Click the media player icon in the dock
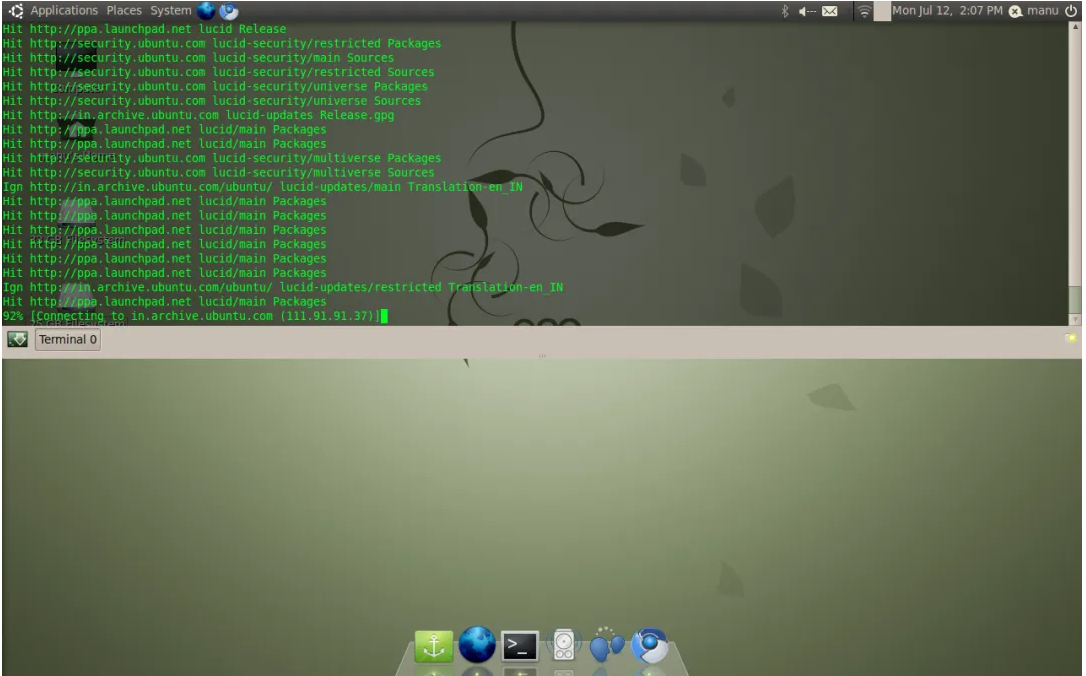 561,647
